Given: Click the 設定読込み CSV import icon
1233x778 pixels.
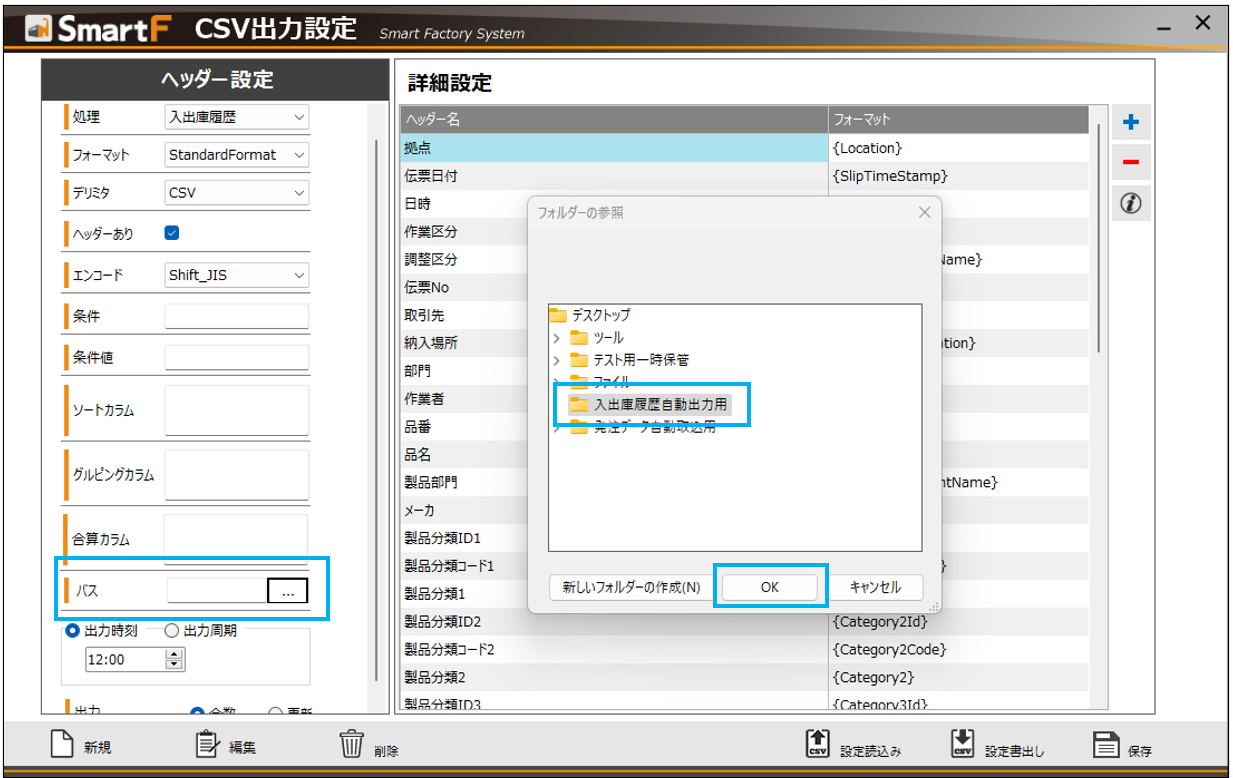Looking at the screenshot, I should coord(817,745).
